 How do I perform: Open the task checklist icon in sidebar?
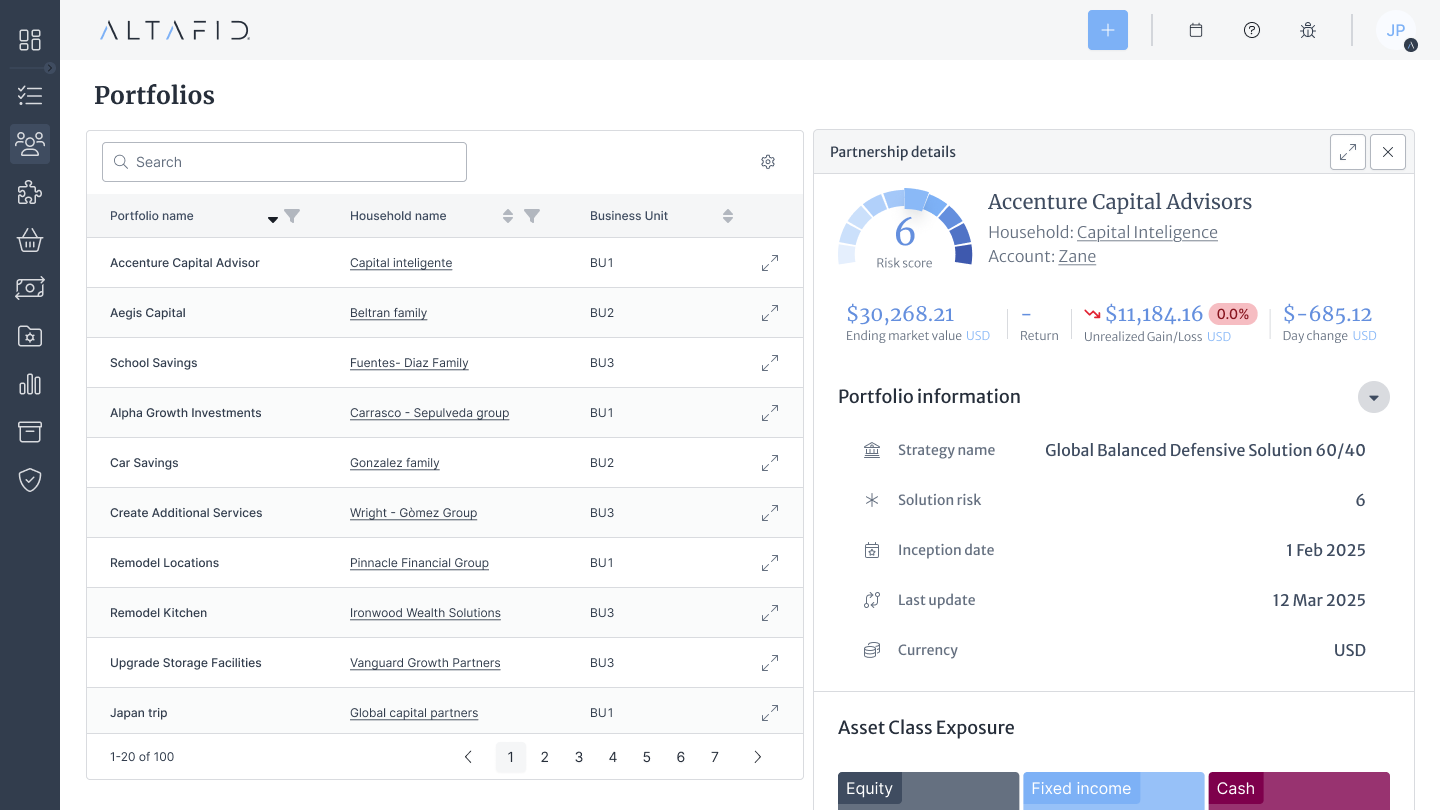30,96
